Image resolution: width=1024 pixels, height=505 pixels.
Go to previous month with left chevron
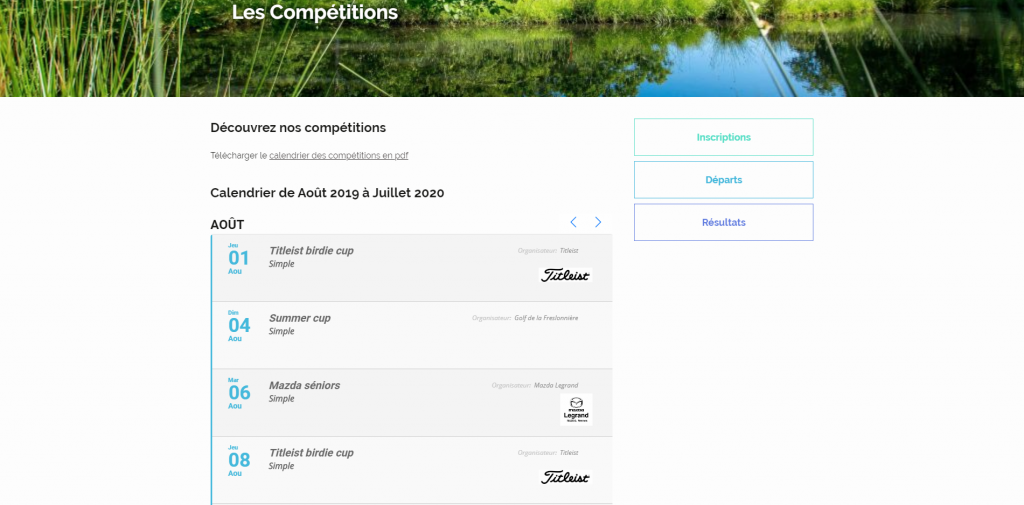click(x=573, y=222)
